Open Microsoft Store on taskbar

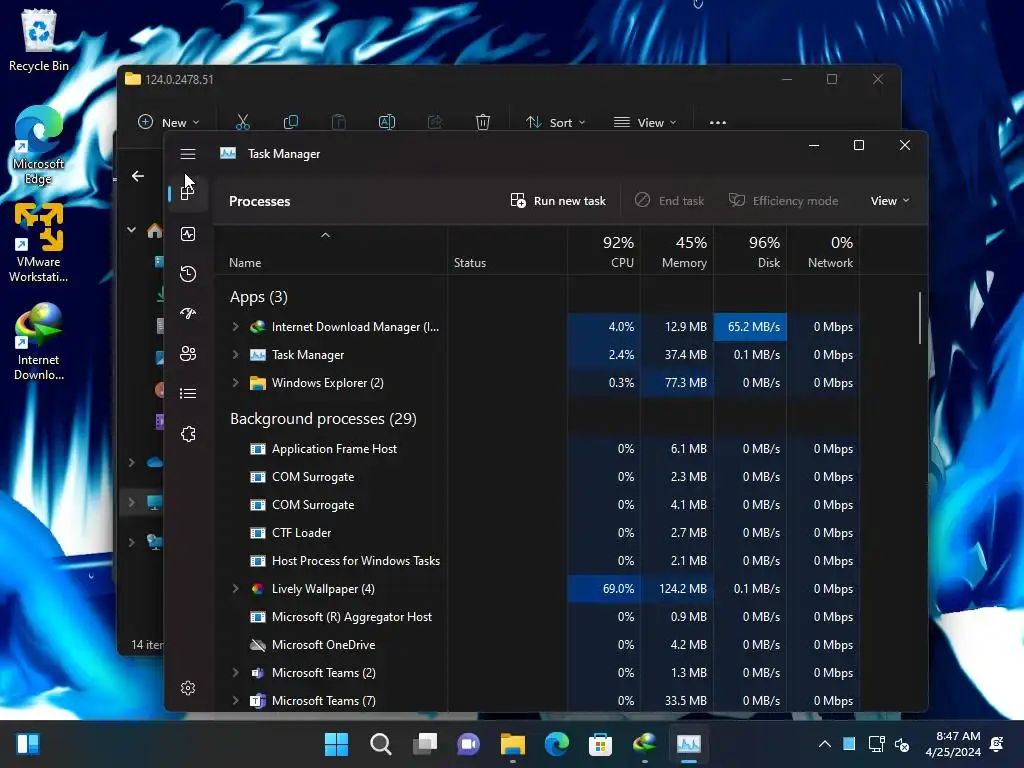coord(600,744)
